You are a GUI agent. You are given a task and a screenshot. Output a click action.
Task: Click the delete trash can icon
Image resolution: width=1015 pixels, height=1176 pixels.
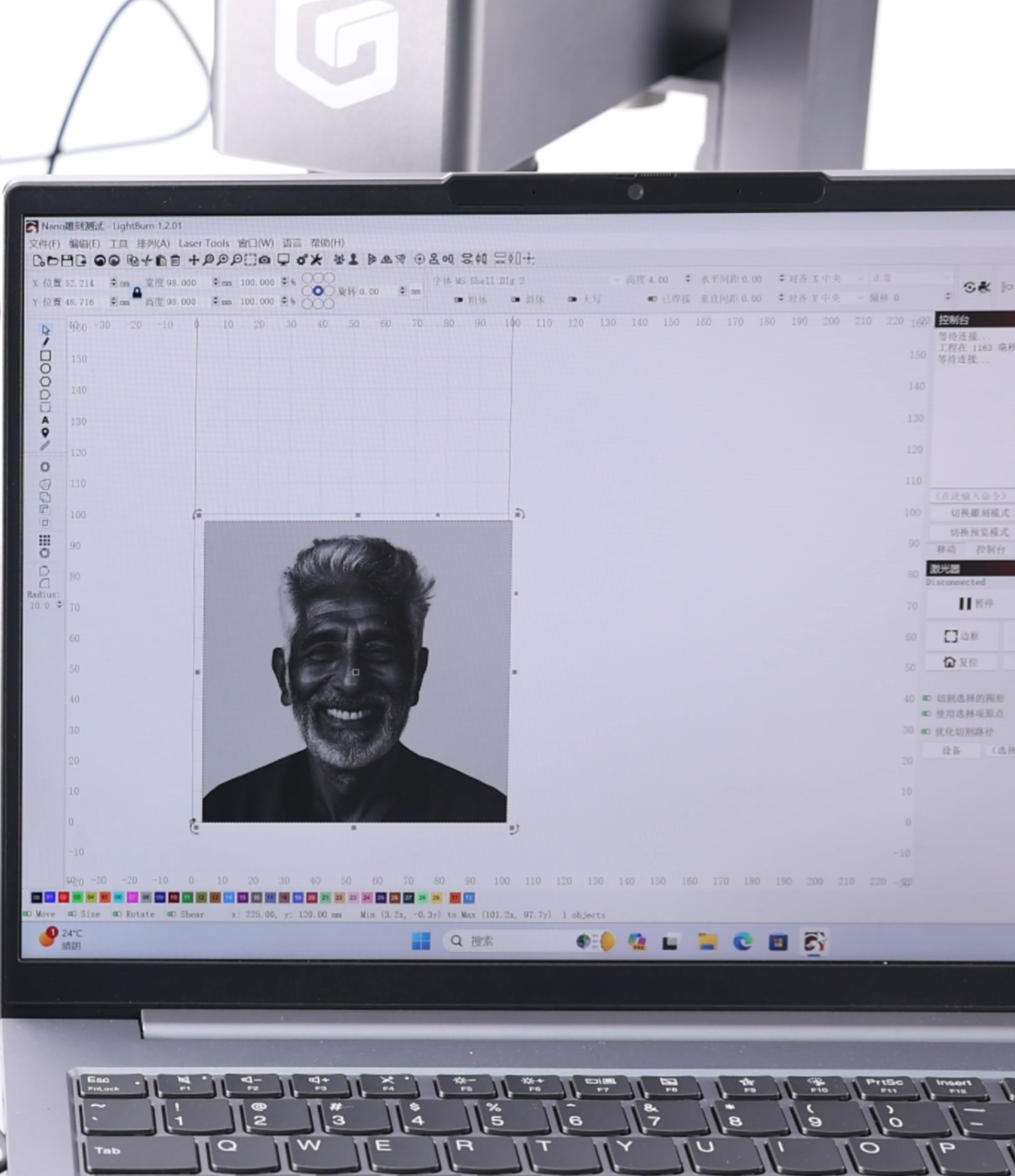[x=175, y=261]
